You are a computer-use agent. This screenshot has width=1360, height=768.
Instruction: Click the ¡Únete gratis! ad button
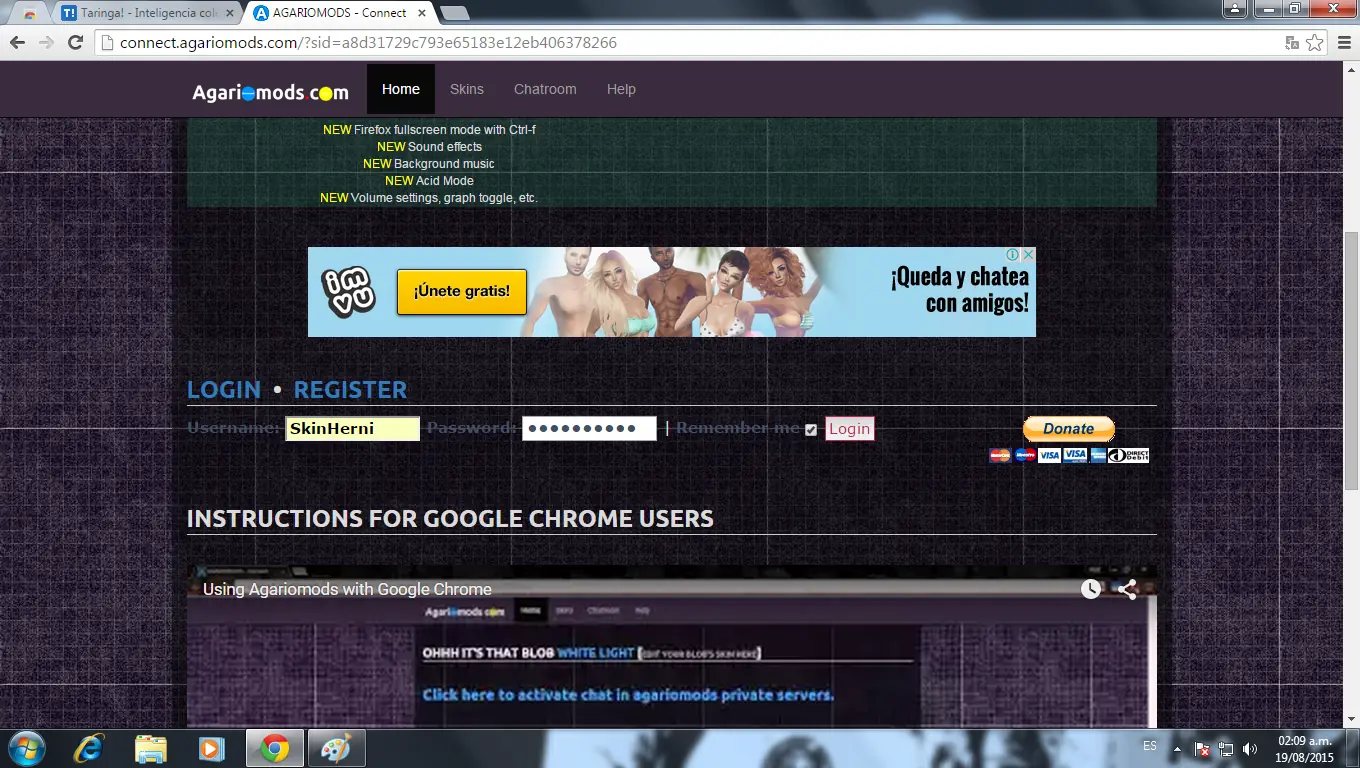[x=462, y=292]
